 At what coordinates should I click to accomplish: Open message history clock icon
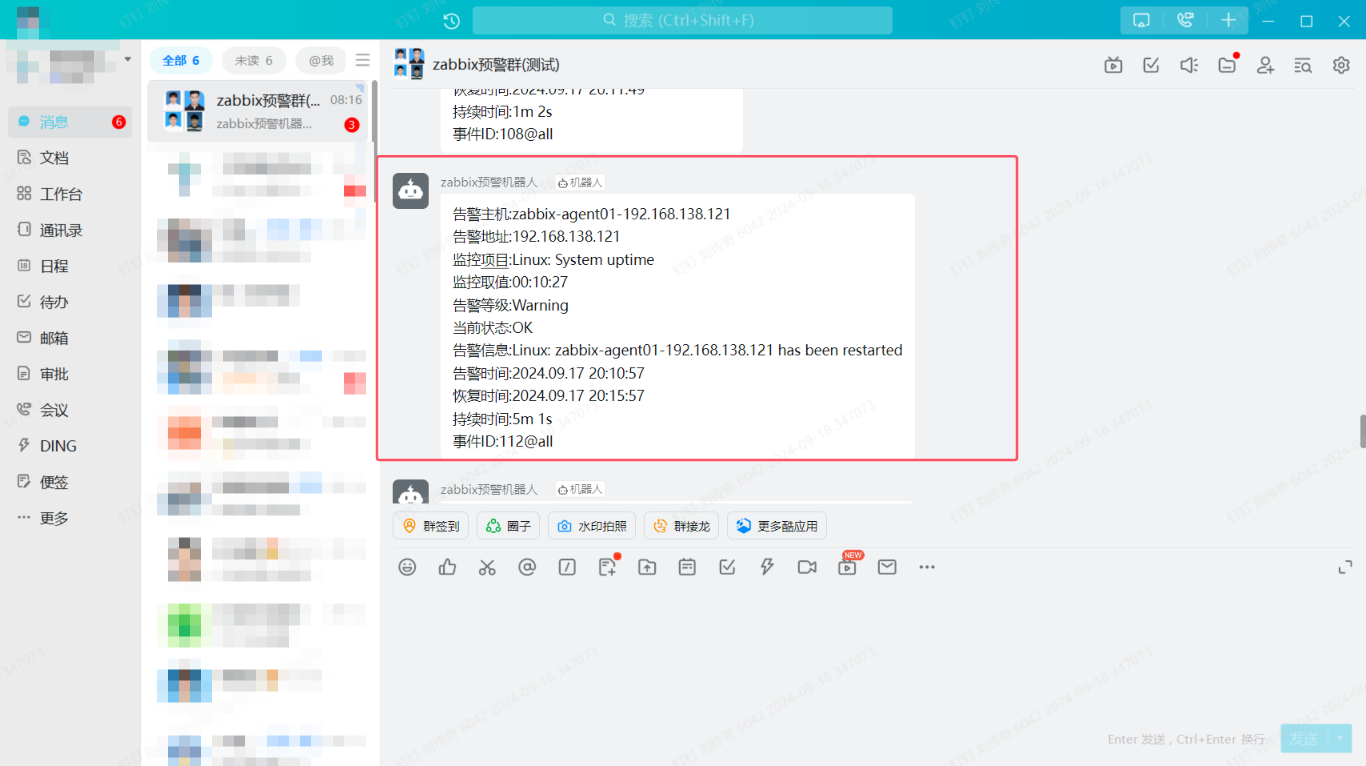pos(451,21)
